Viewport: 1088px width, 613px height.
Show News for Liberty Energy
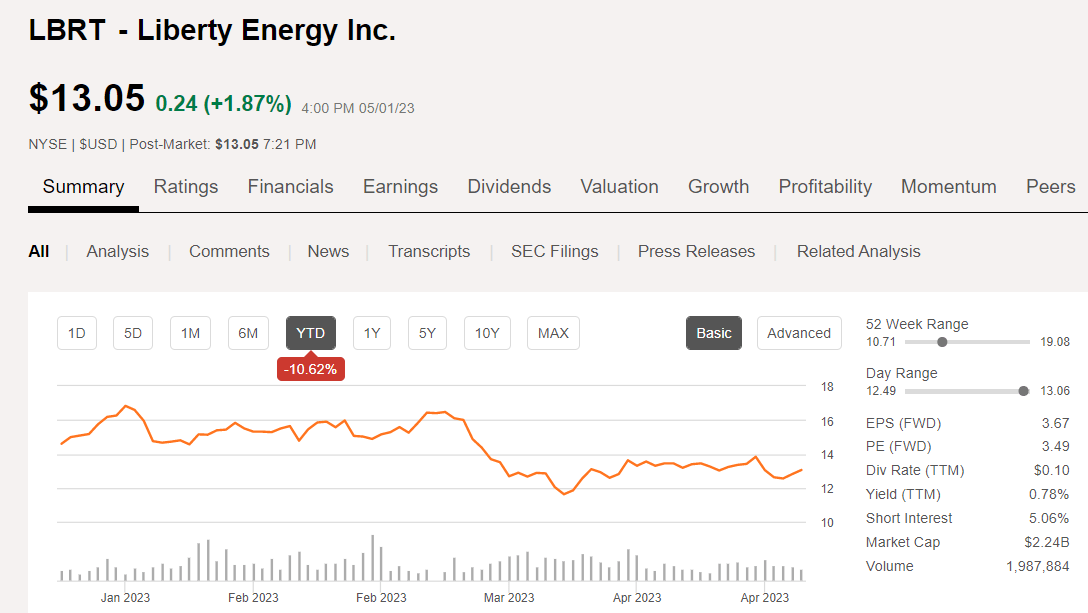(x=328, y=251)
